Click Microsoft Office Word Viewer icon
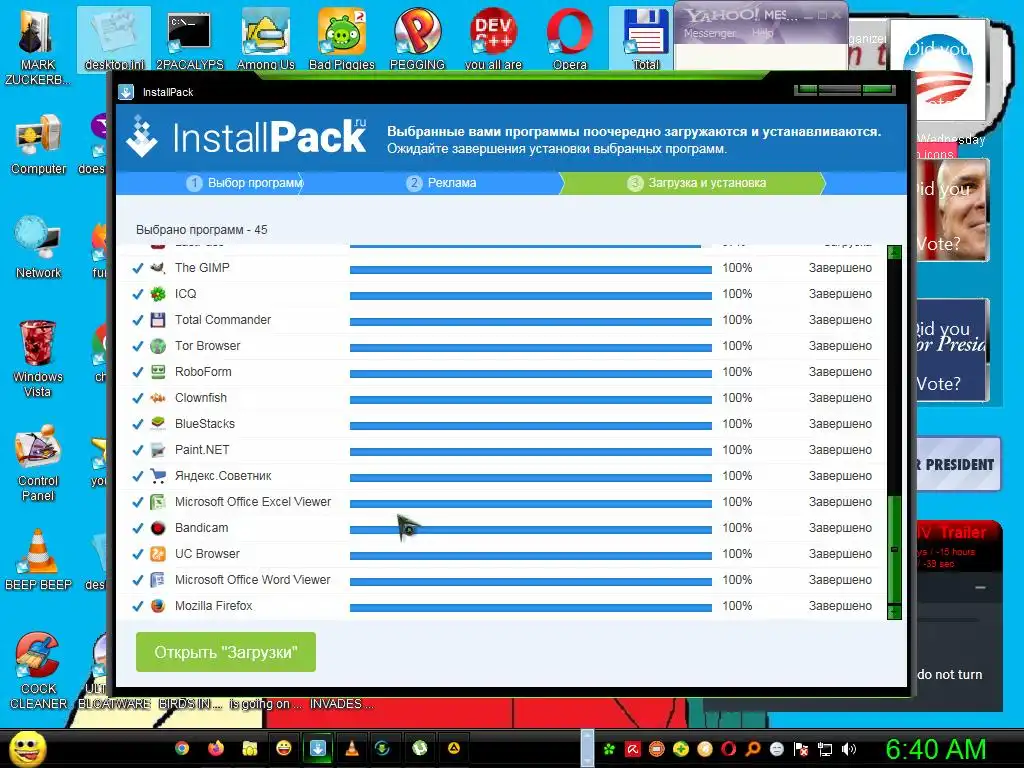Image resolution: width=1024 pixels, height=768 pixels. coord(157,580)
